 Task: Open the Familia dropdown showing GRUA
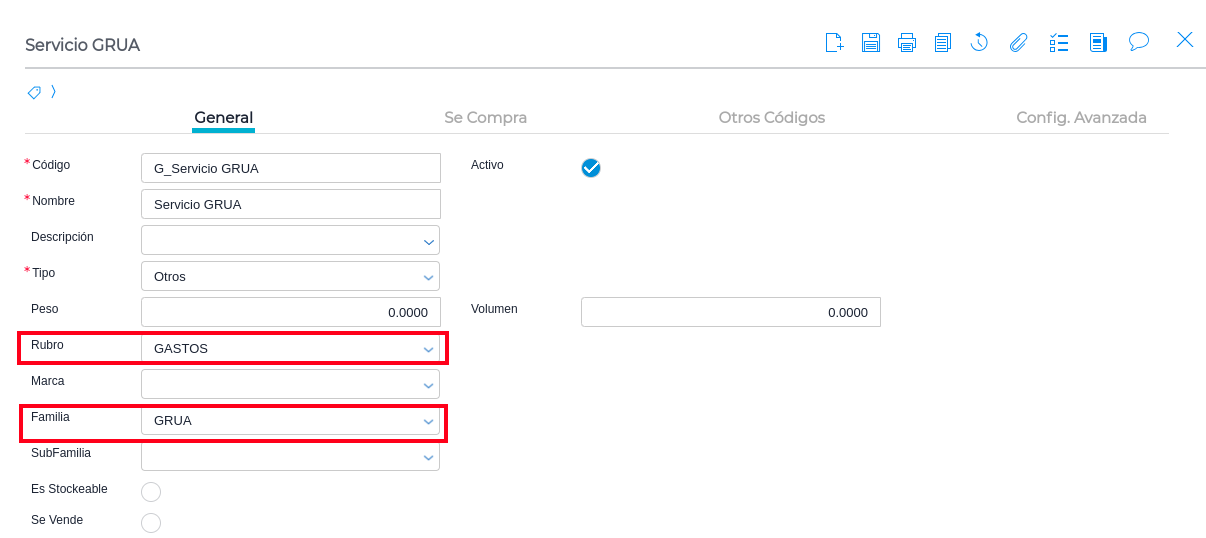[x=429, y=421]
